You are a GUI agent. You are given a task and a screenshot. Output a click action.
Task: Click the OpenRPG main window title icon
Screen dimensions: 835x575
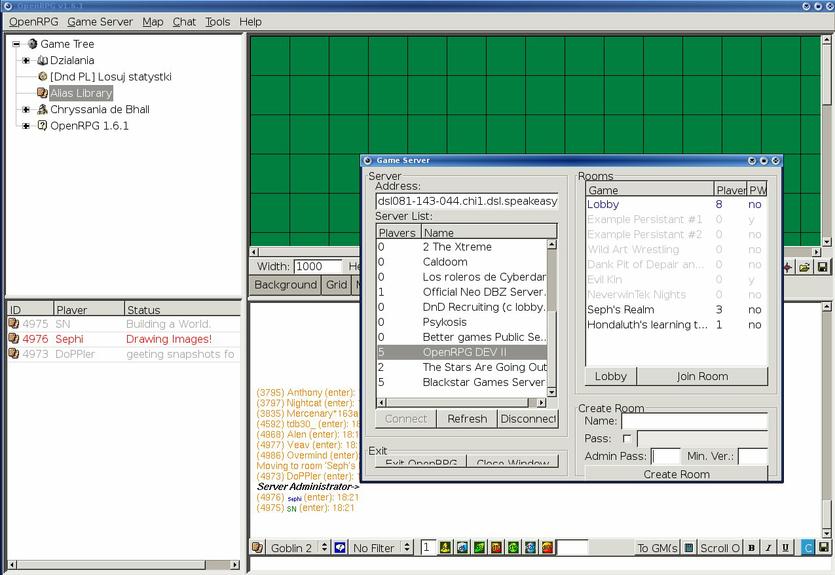tap(7, 5)
